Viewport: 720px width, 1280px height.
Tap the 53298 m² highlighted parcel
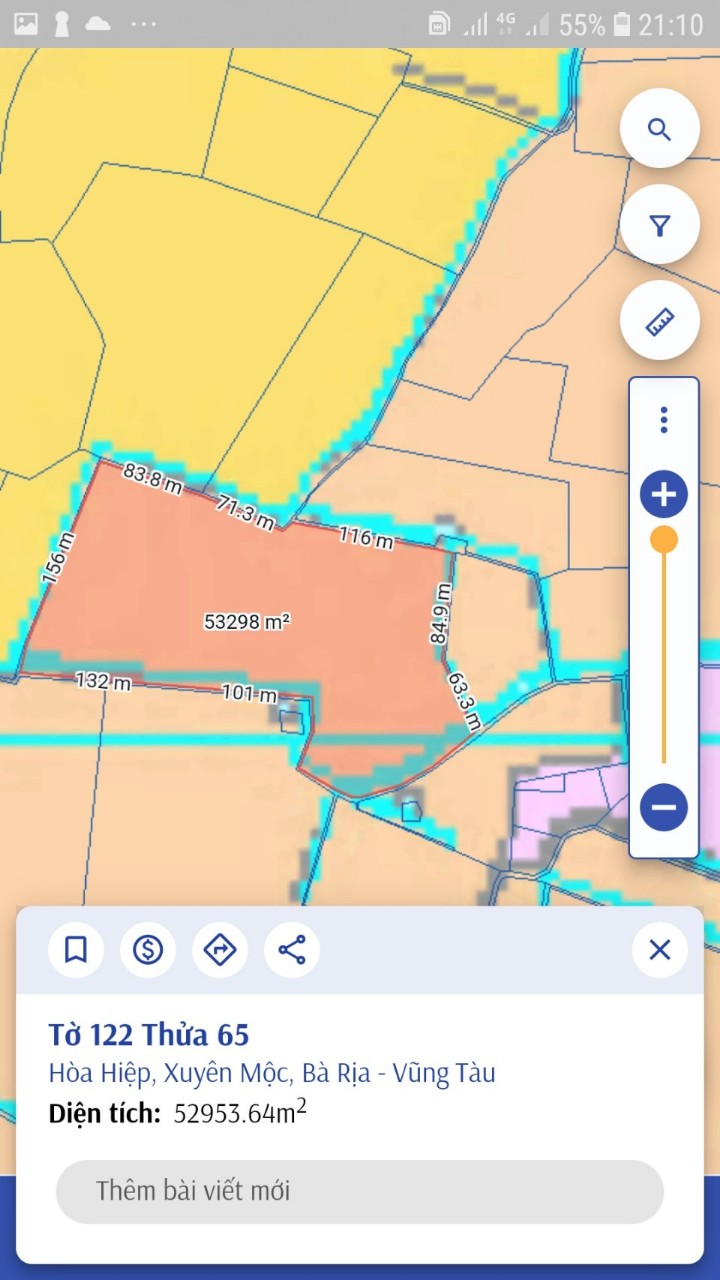coord(247,621)
